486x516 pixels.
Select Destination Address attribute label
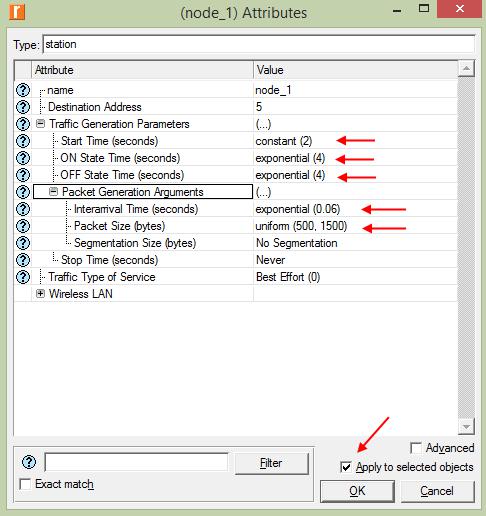pyautogui.click(x=95, y=107)
